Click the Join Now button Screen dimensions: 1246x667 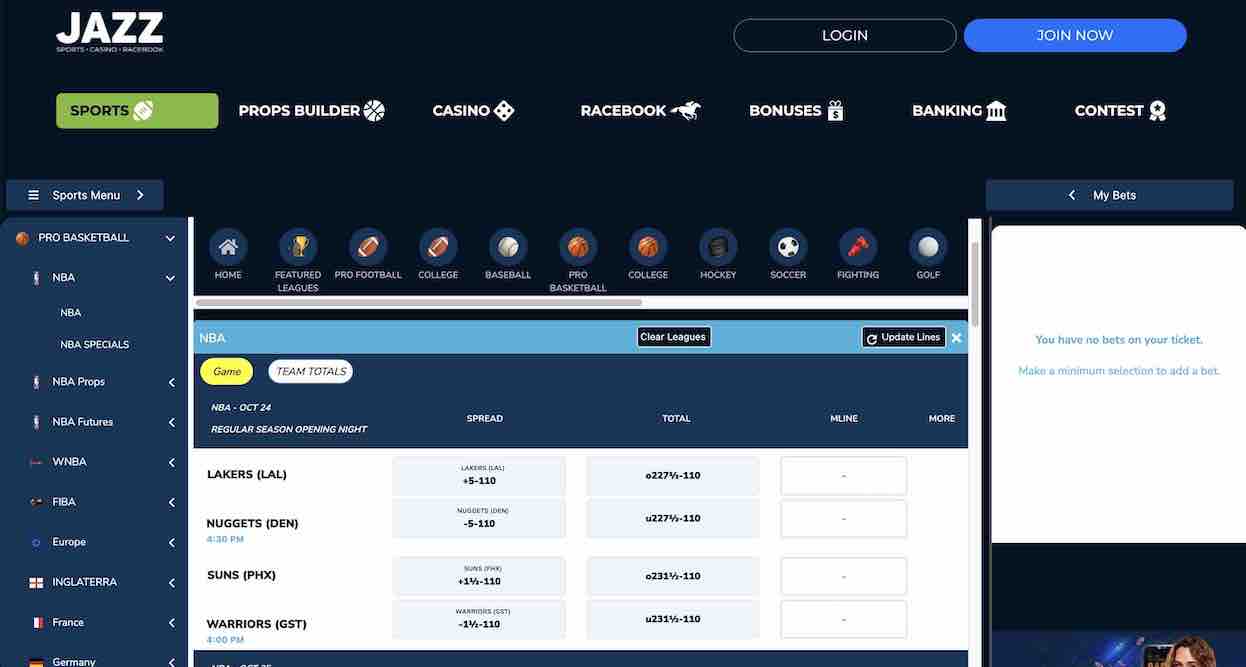[x=1074, y=34]
